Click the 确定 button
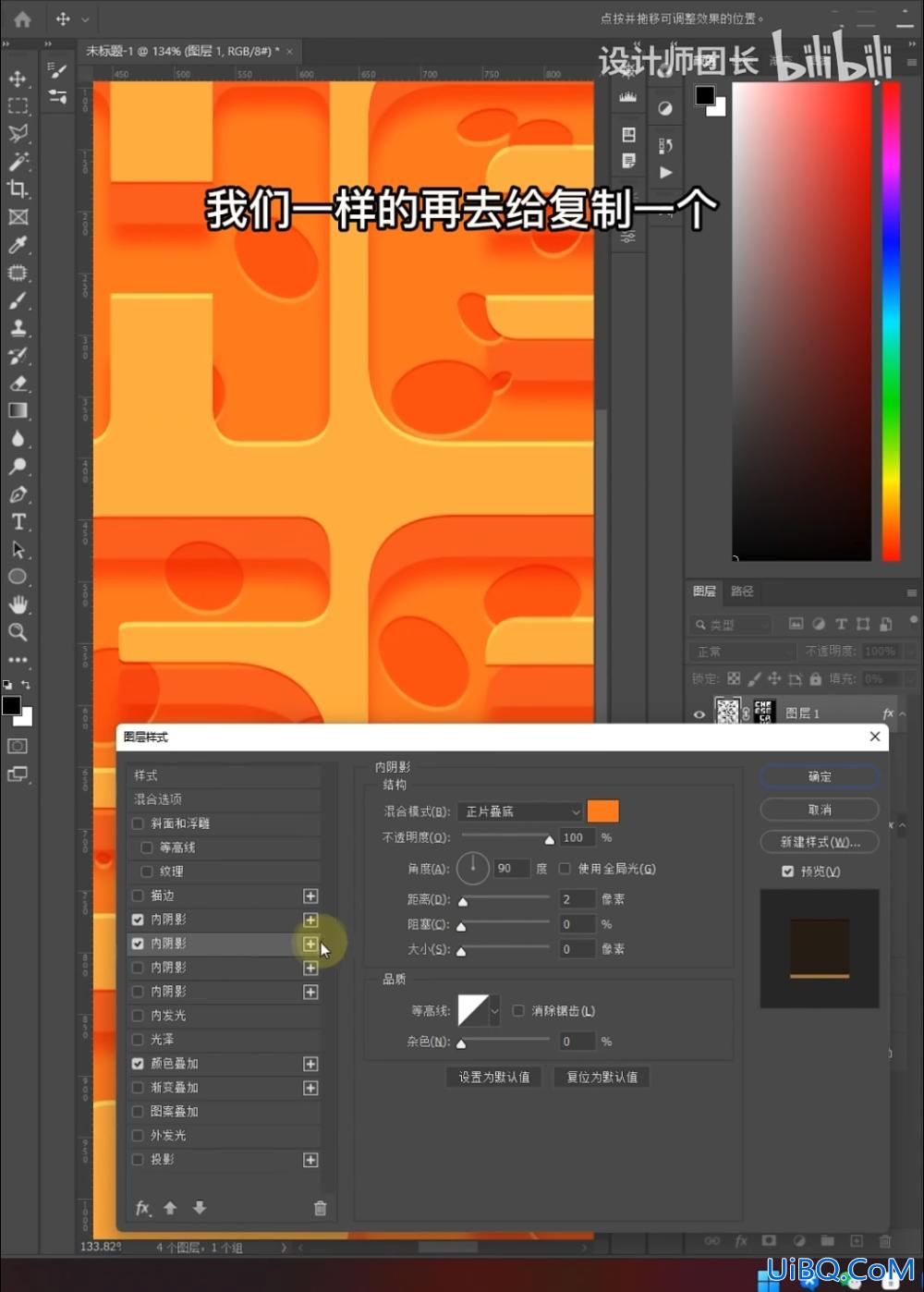Image resolution: width=924 pixels, height=1292 pixels. 820,777
